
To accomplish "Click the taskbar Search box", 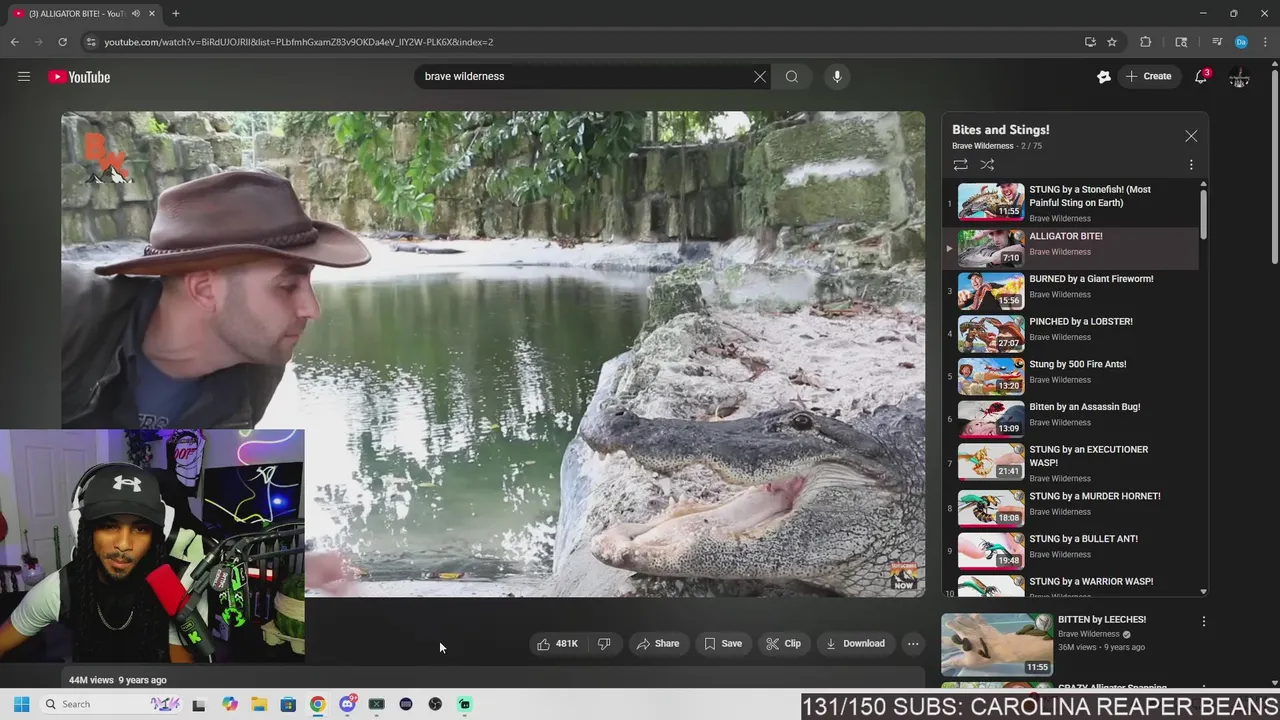I will coord(110,704).
